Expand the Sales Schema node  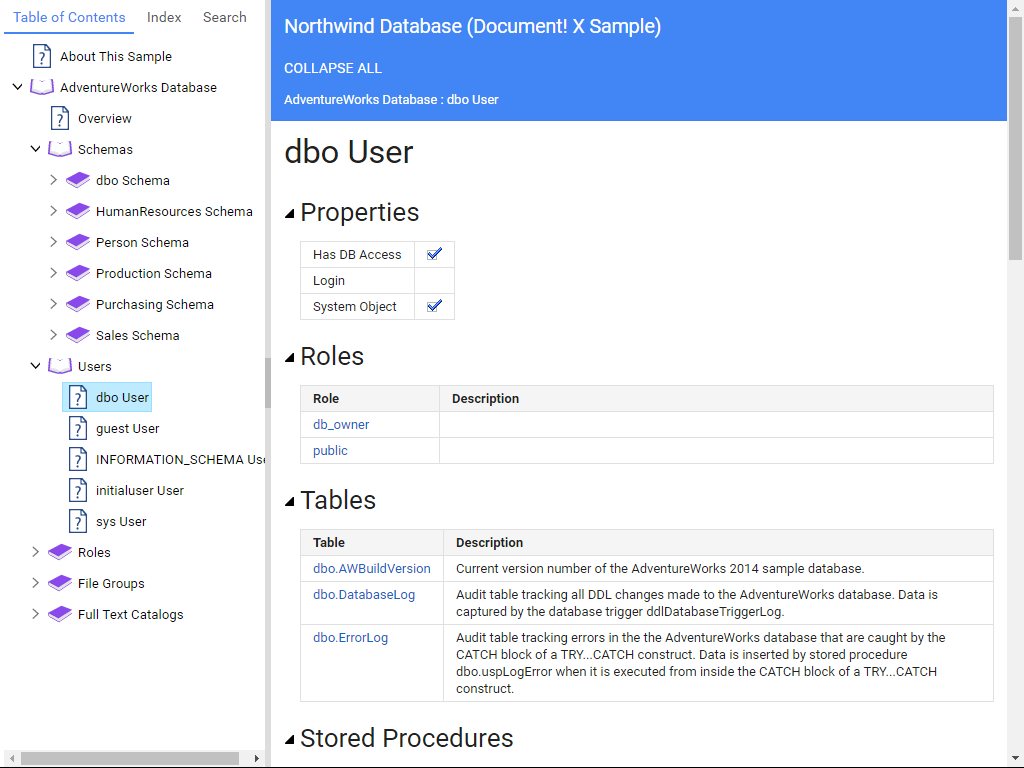[x=54, y=335]
